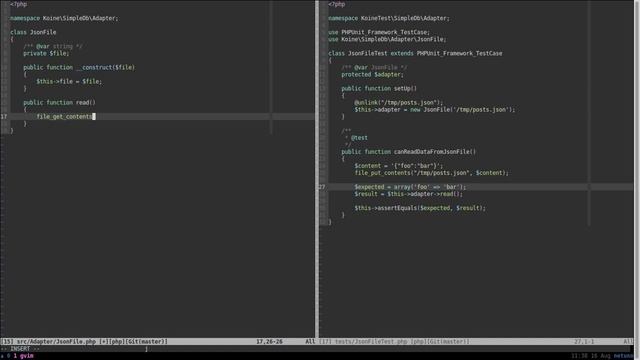
Task: Click the '17,26-26' cursor position in left status
Action: coord(269,341)
